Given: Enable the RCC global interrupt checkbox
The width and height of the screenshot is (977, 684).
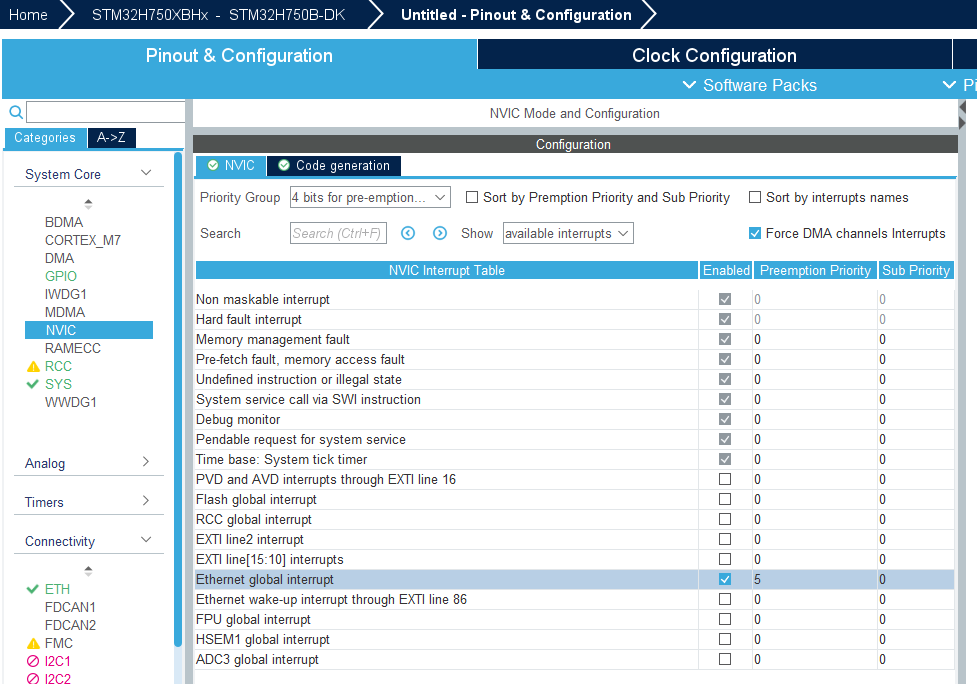Looking at the screenshot, I should click(725, 519).
